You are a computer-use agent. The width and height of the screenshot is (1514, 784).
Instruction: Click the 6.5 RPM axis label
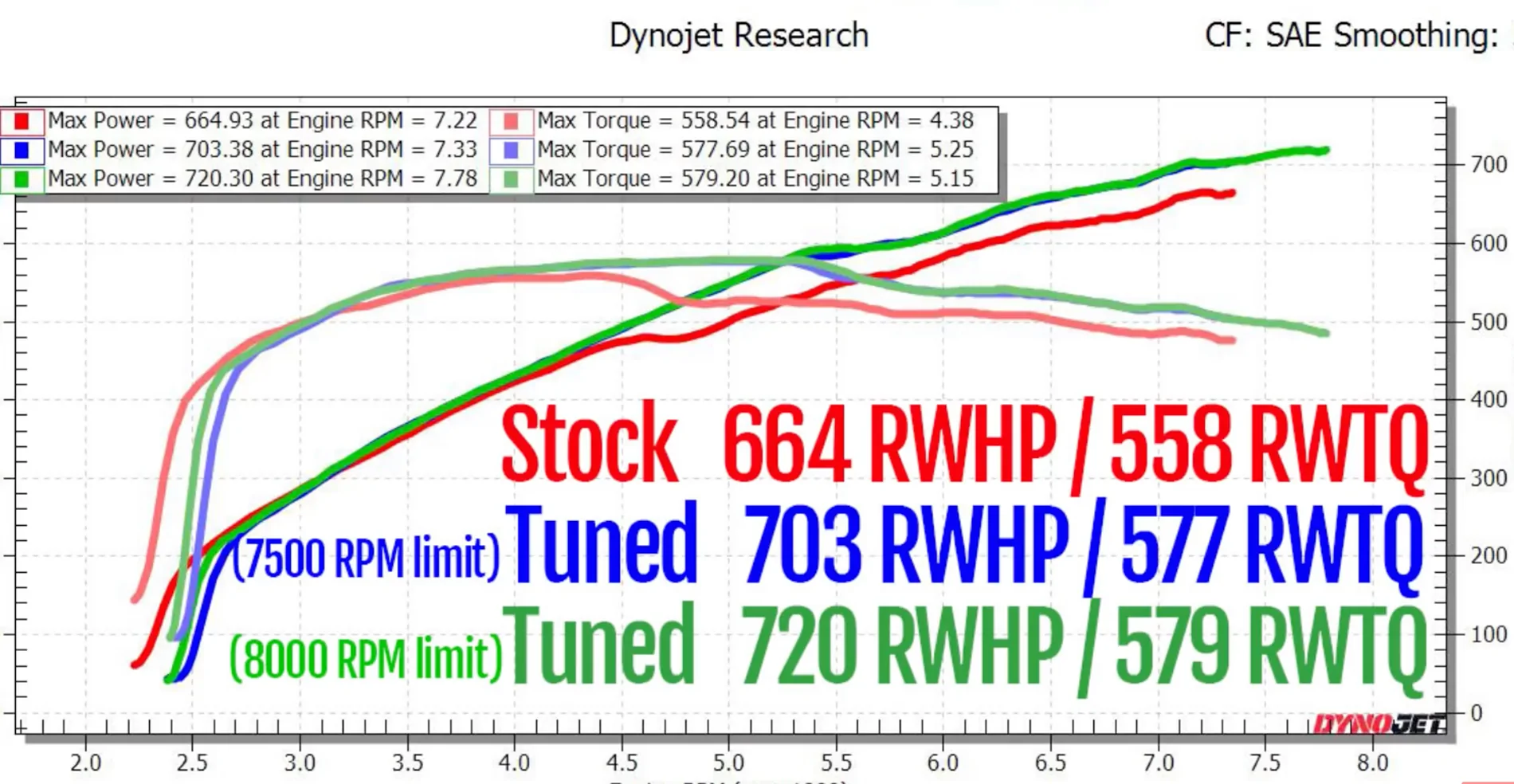[1050, 762]
